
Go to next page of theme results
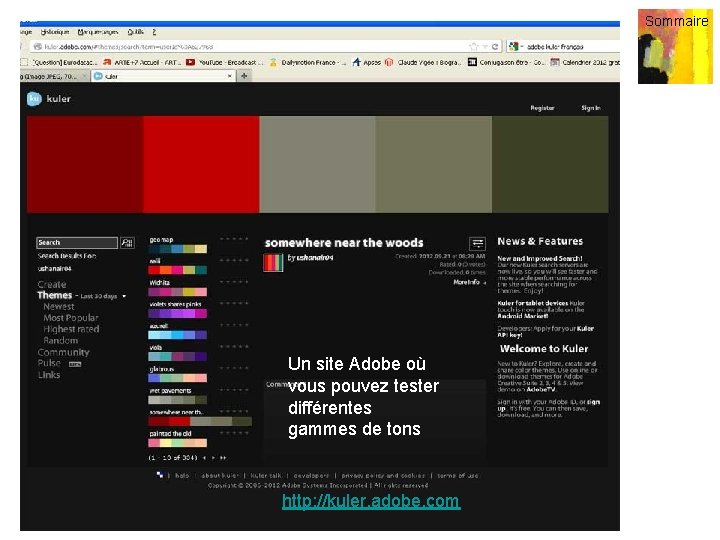coord(213,457)
